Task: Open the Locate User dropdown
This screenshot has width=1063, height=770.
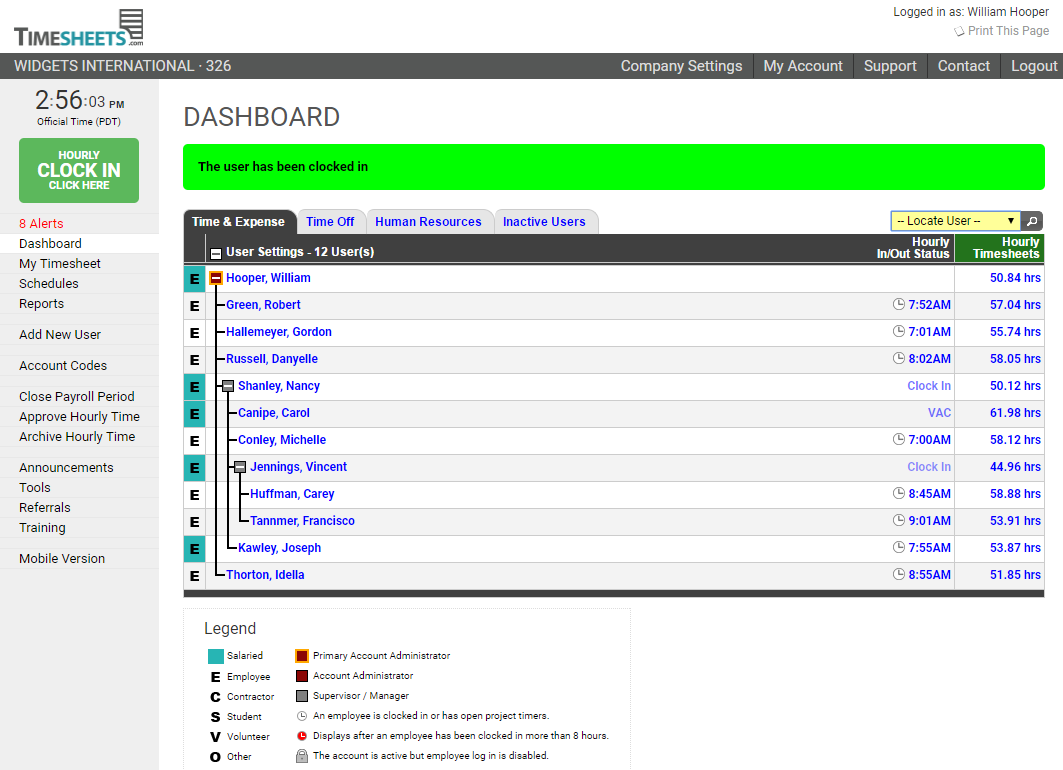Action: (x=955, y=221)
